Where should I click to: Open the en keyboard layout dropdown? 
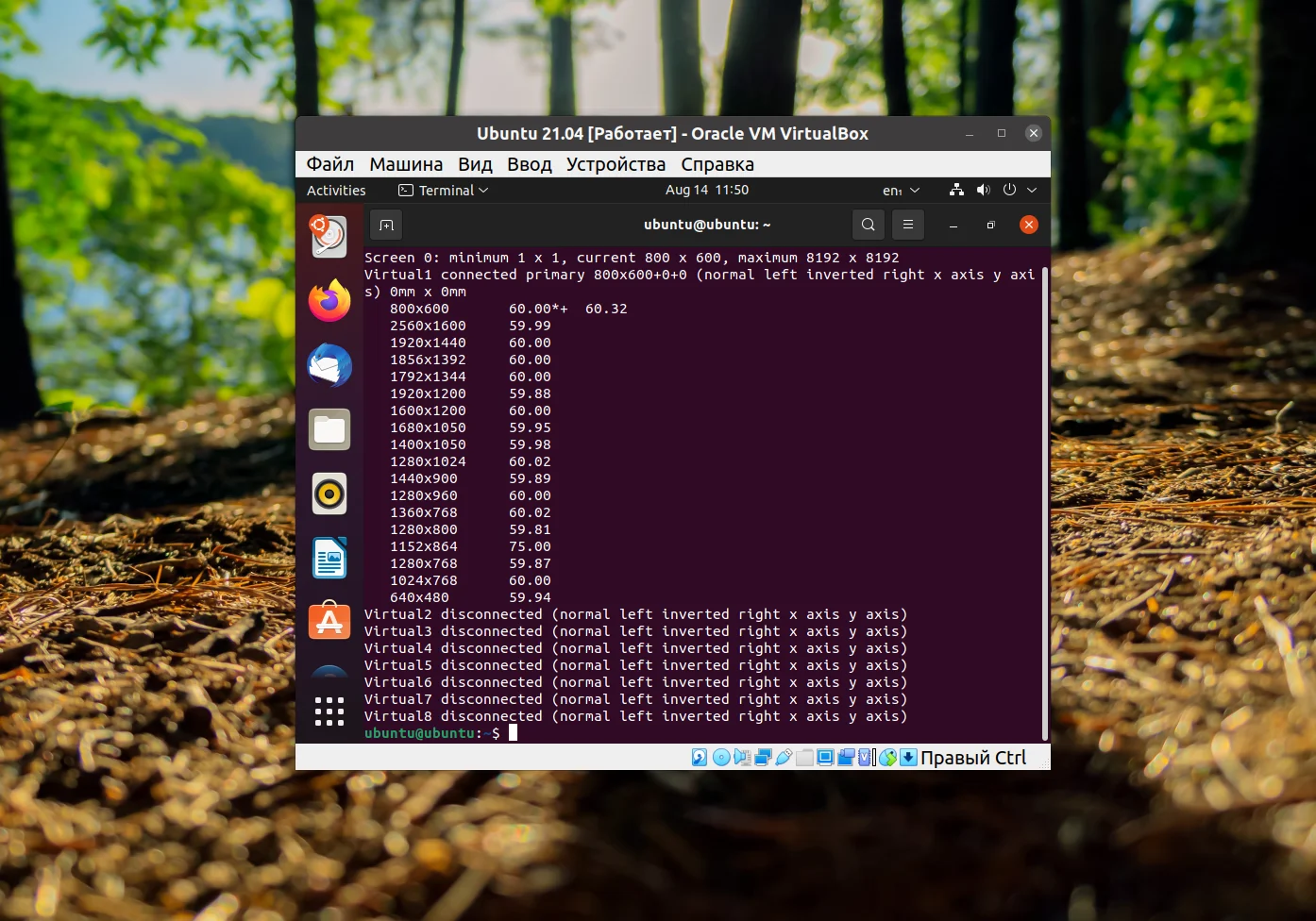tap(901, 191)
